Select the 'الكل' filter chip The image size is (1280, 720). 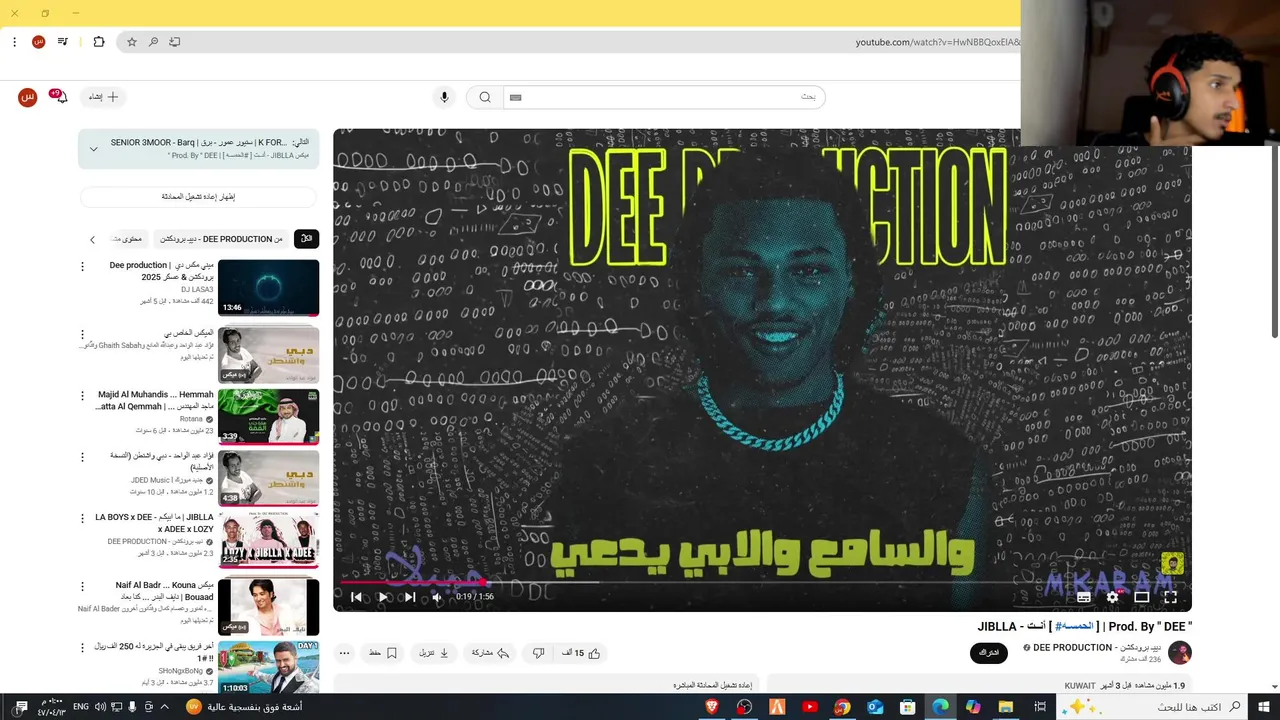(306, 239)
